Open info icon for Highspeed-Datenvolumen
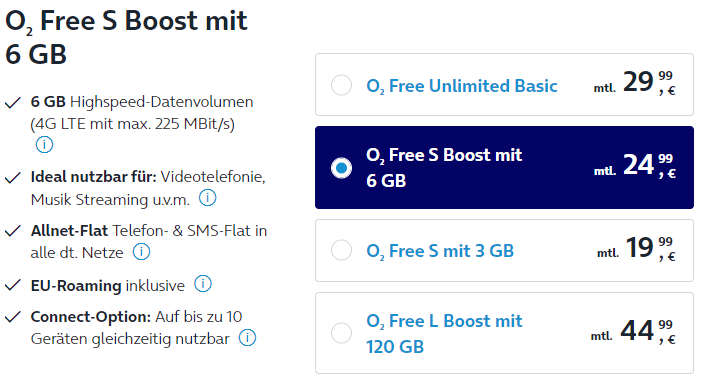The height and width of the screenshot is (380, 704). 44,145
